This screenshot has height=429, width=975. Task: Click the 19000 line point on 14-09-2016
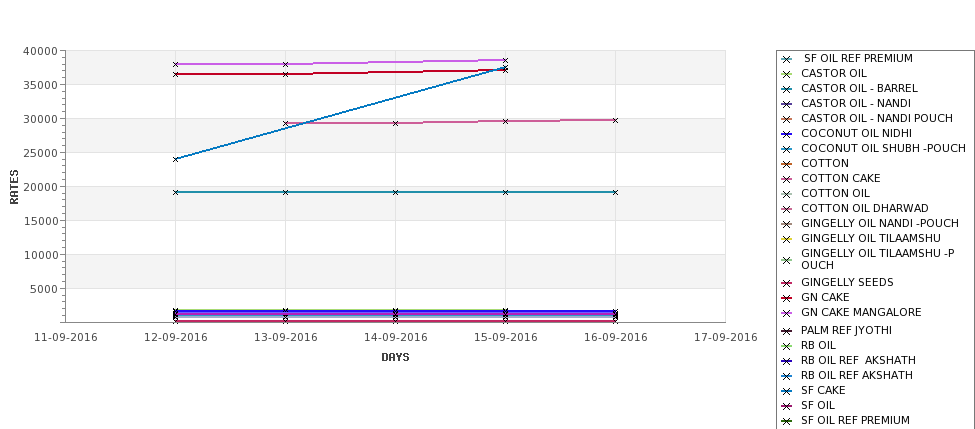point(395,192)
